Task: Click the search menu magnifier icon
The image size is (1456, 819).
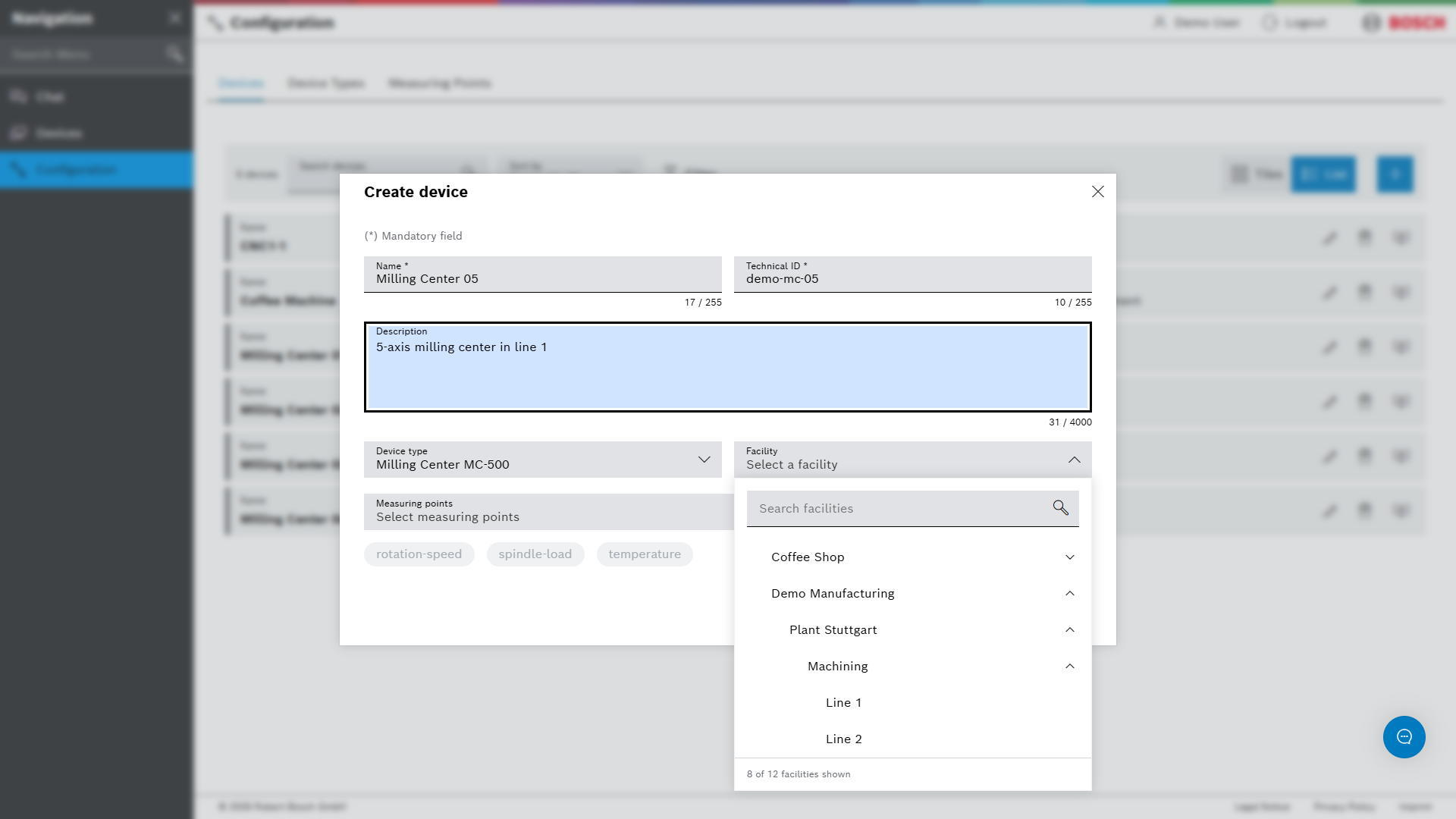Action: click(174, 54)
